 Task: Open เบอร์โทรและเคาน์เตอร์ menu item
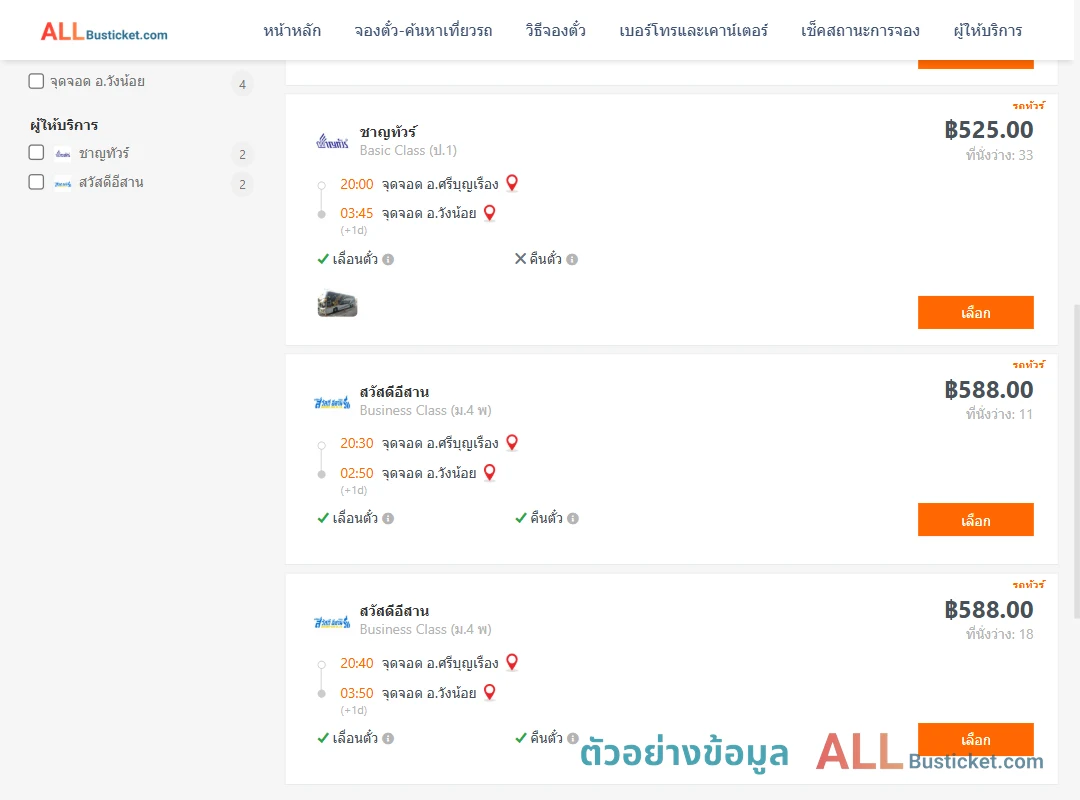coord(694,31)
